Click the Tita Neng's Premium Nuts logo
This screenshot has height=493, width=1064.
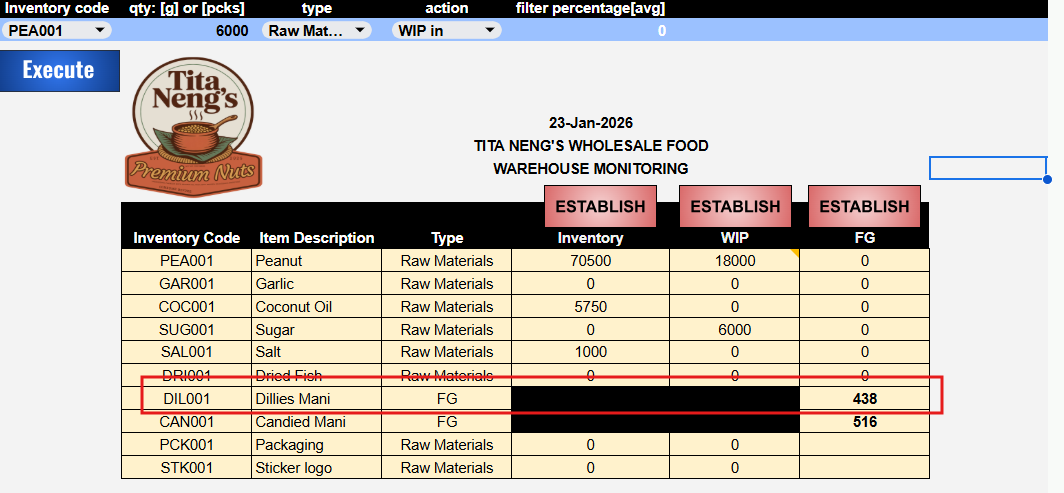[x=193, y=125]
